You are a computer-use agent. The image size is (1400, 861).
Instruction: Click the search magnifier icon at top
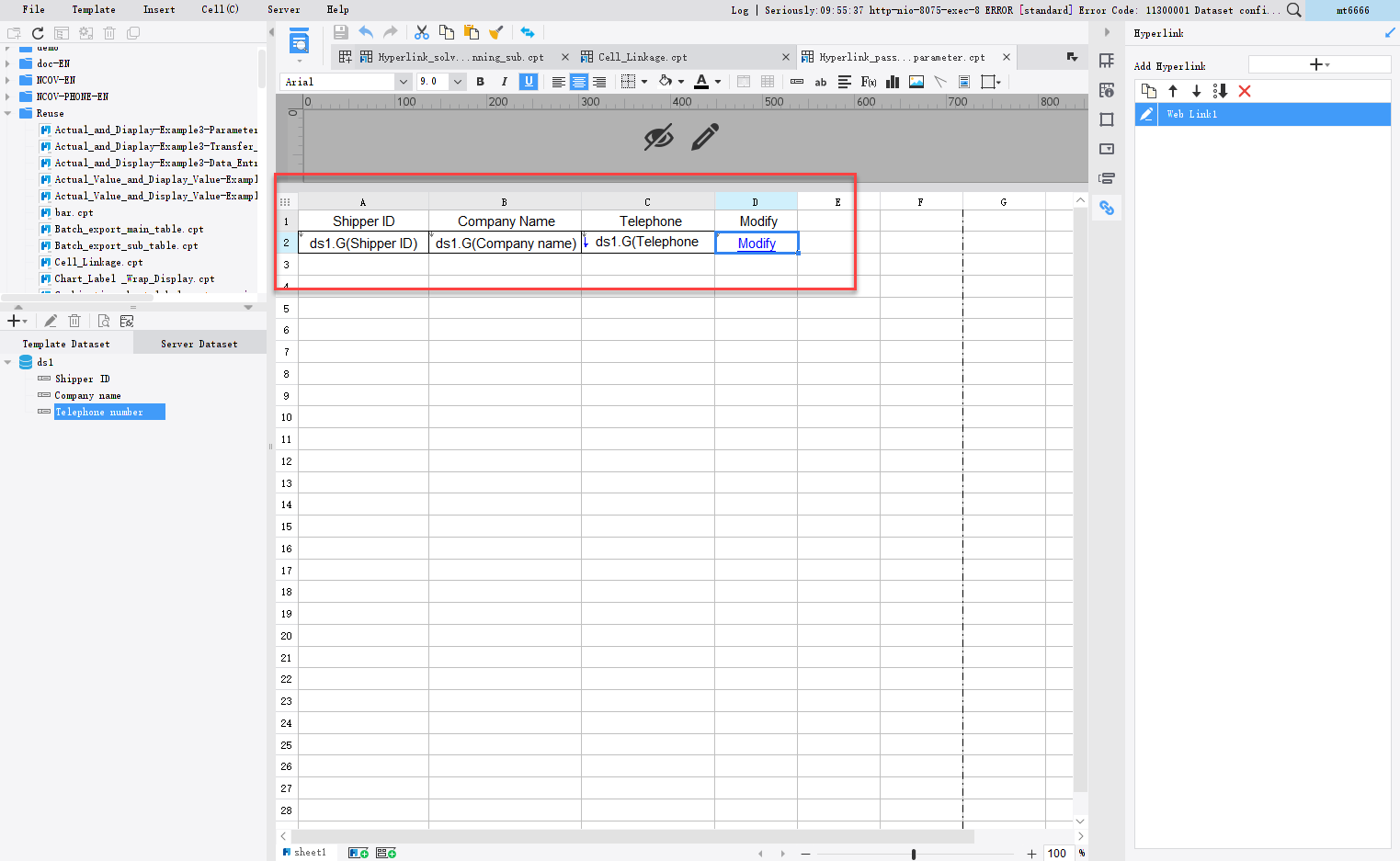pyautogui.click(x=1293, y=10)
